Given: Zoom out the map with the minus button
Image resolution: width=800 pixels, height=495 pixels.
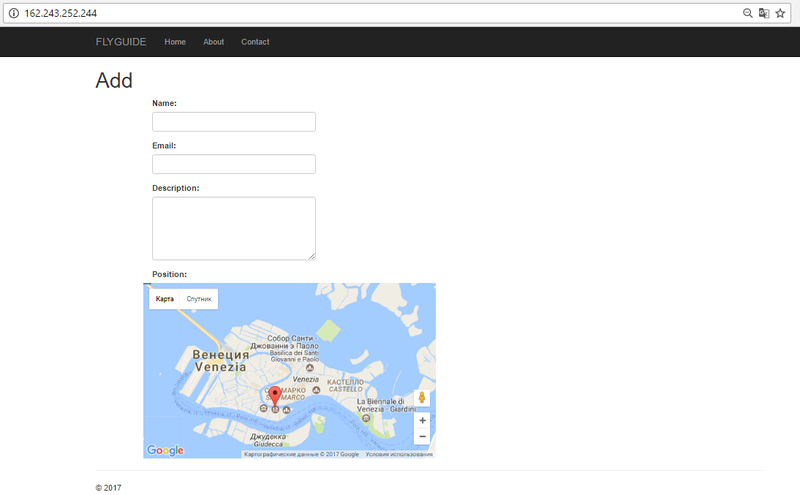Looking at the screenshot, I should click(422, 437).
